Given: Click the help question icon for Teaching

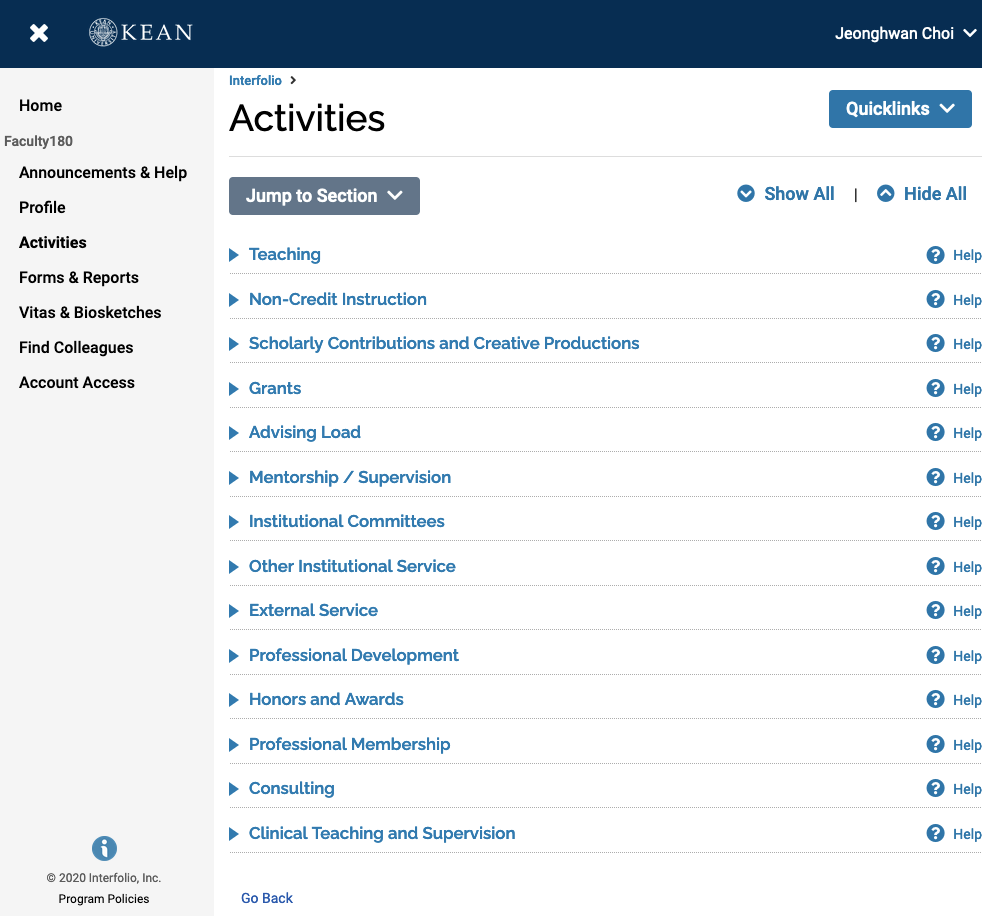Looking at the screenshot, I should (935, 255).
